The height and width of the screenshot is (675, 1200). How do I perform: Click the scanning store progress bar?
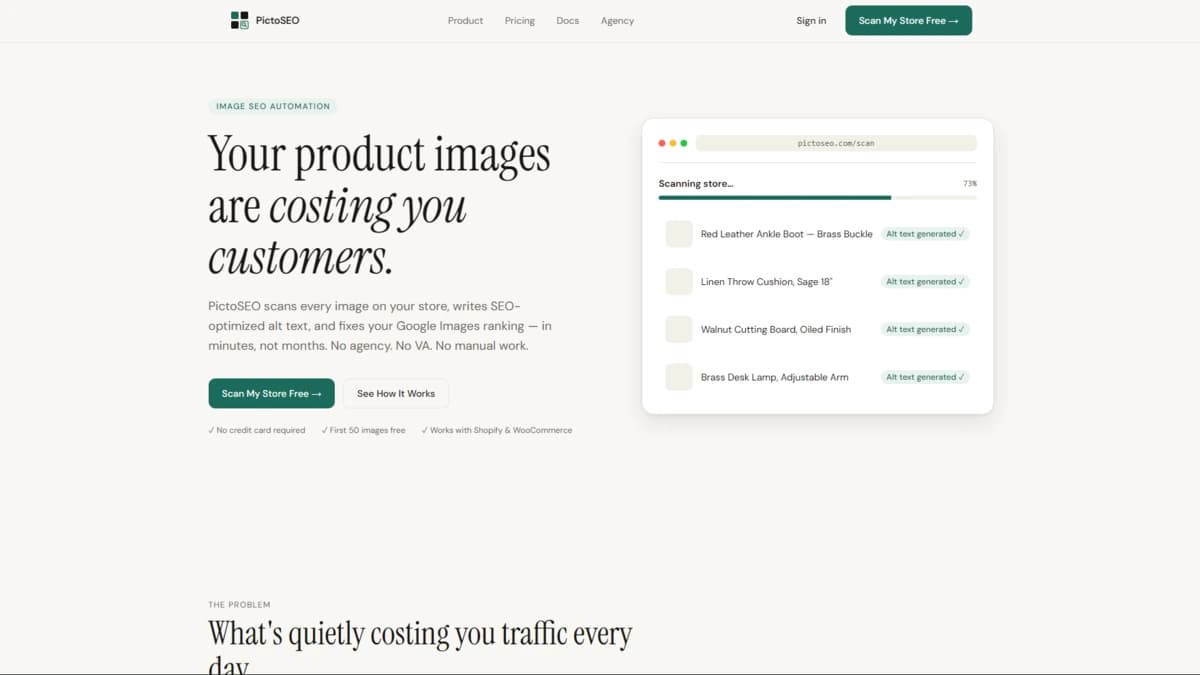[x=817, y=198]
